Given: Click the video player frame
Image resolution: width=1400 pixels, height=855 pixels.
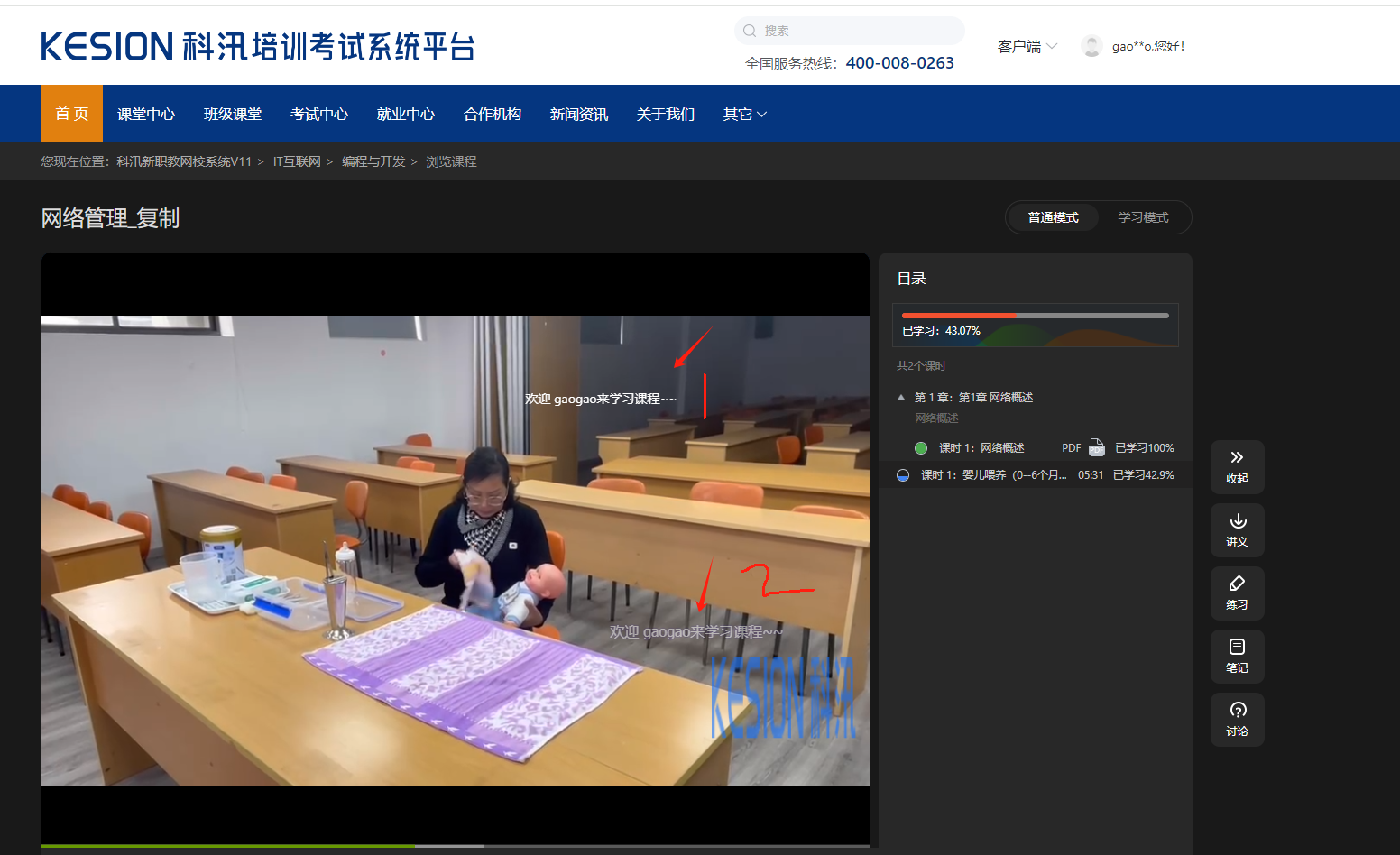Looking at the screenshot, I should pos(456,550).
